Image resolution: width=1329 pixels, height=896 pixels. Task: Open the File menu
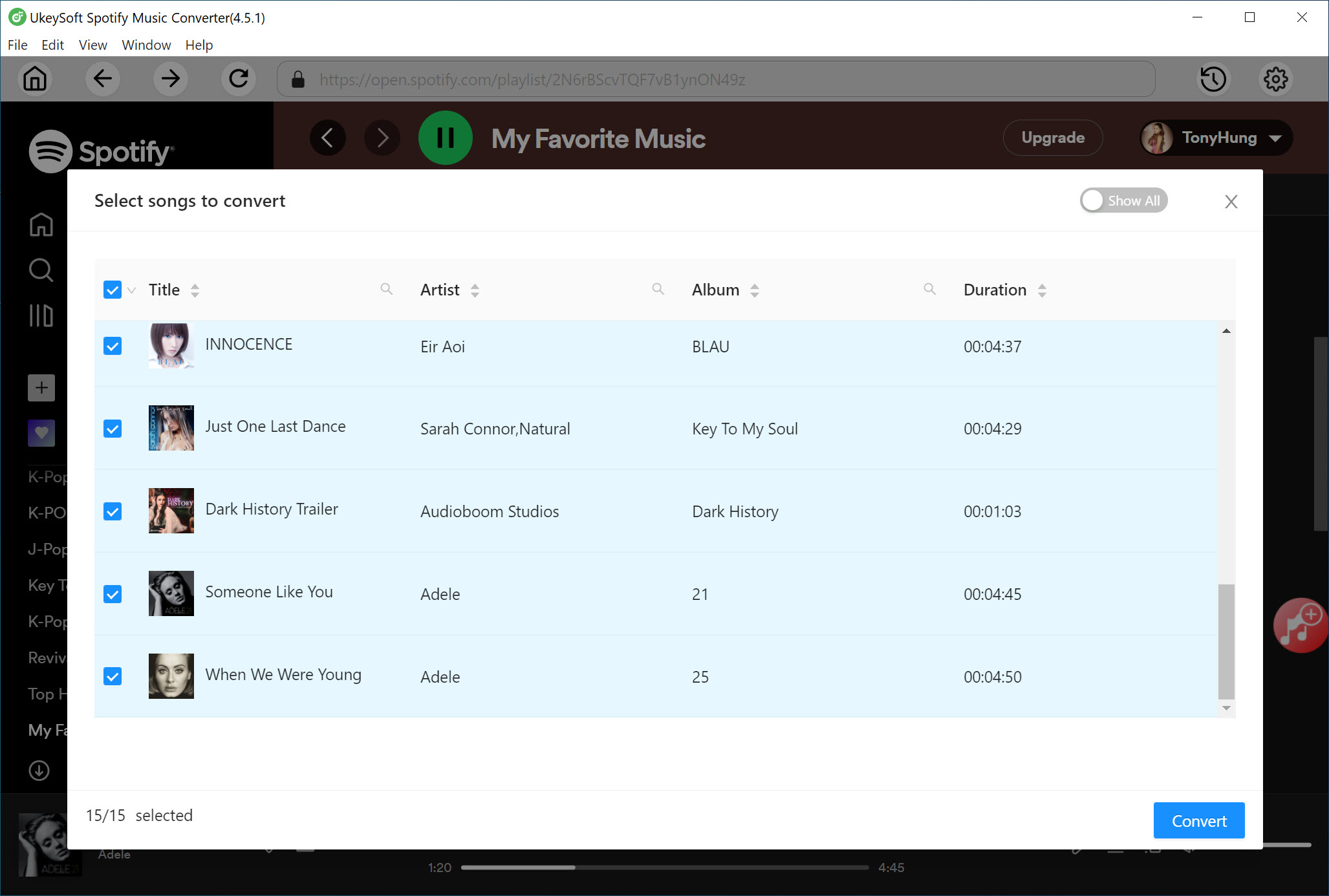pos(17,44)
